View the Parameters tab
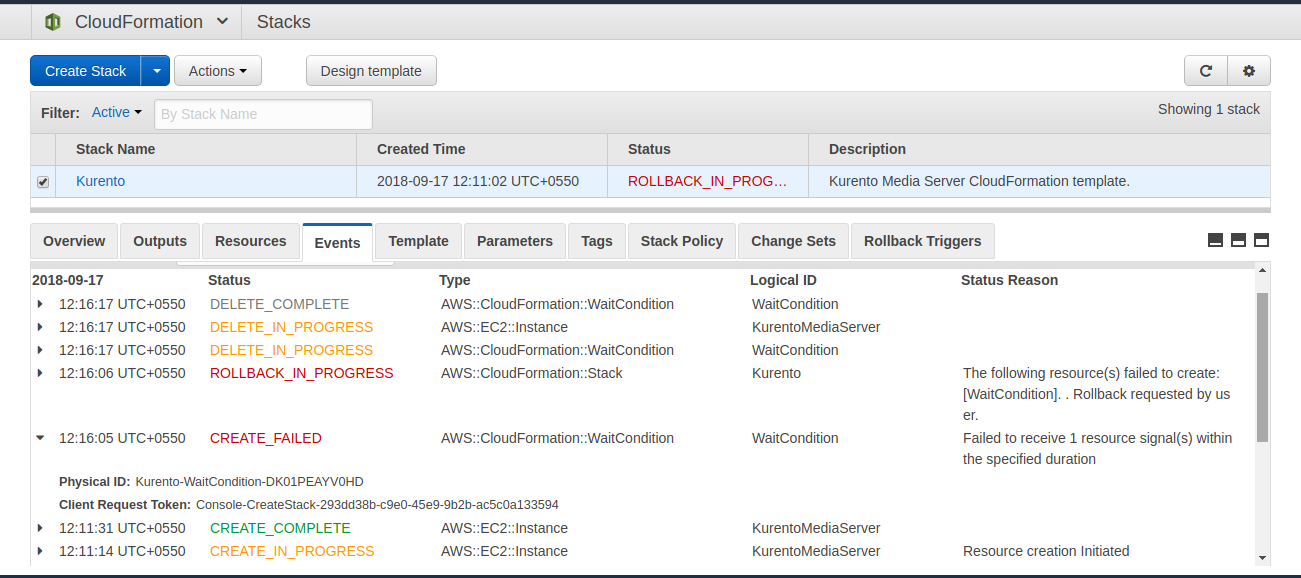Image resolution: width=1301 pixels, height=578 pixels. tap(514, 241)
